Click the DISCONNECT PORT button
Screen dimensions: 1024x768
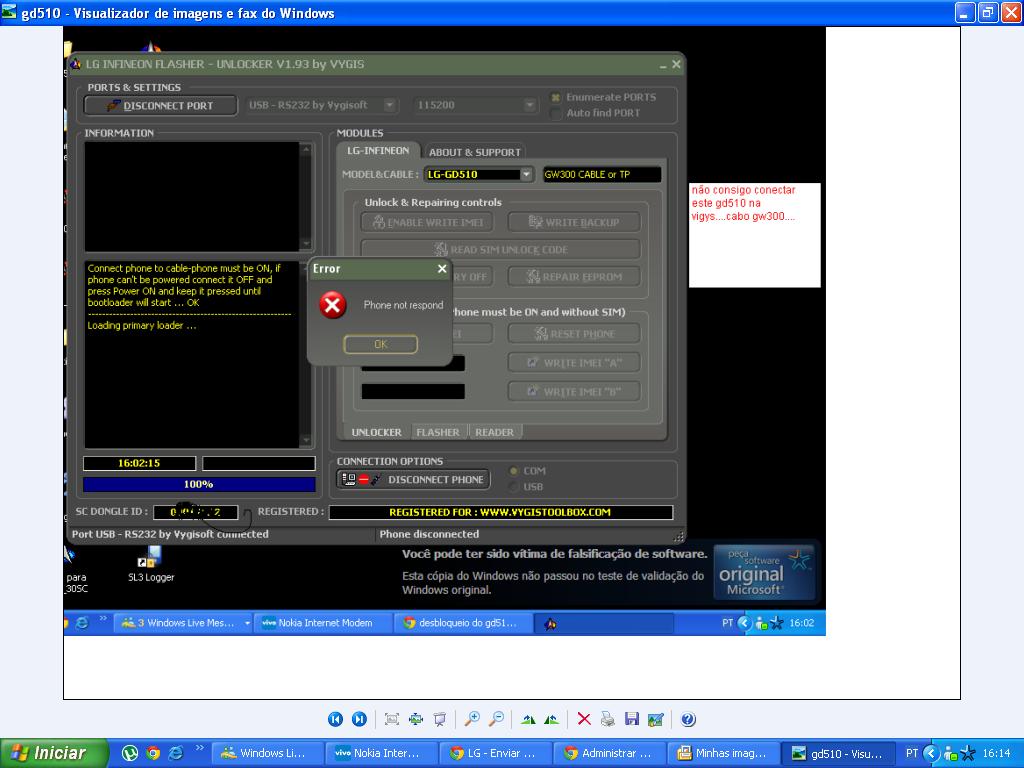[161, 105]
